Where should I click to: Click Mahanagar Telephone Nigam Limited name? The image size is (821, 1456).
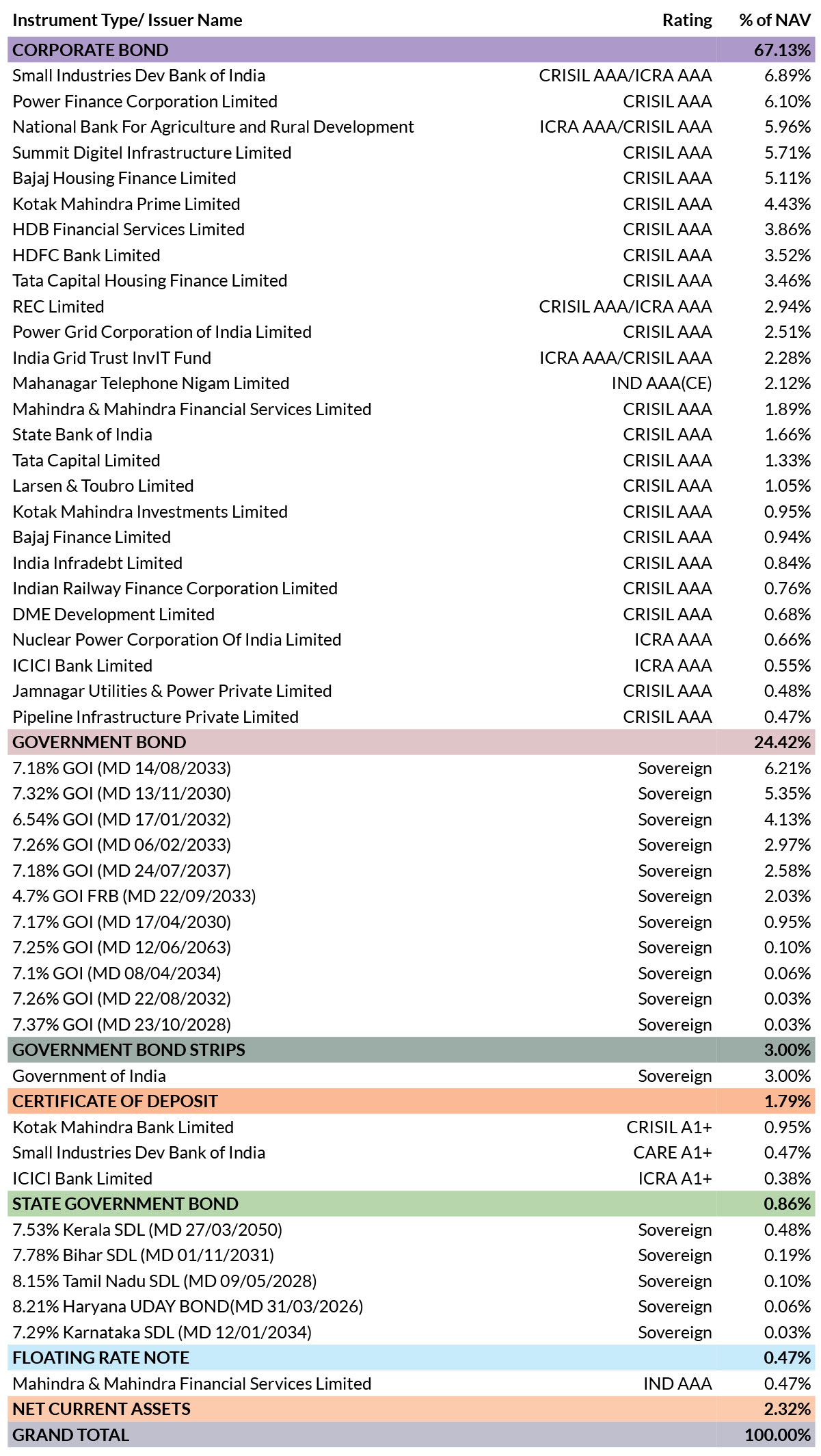tap(151, 383)
